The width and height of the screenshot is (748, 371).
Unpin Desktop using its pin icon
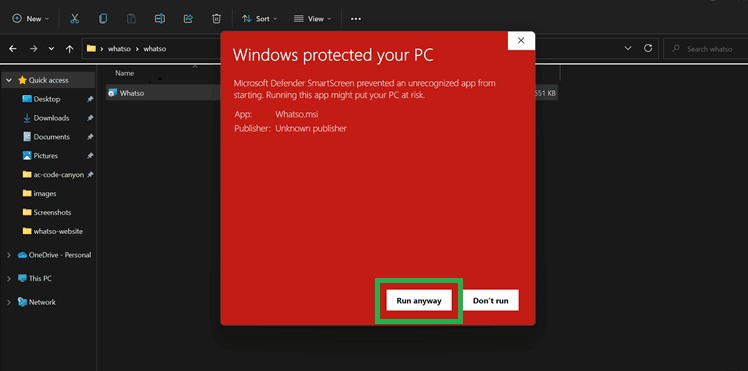click(x=90, y=99)
